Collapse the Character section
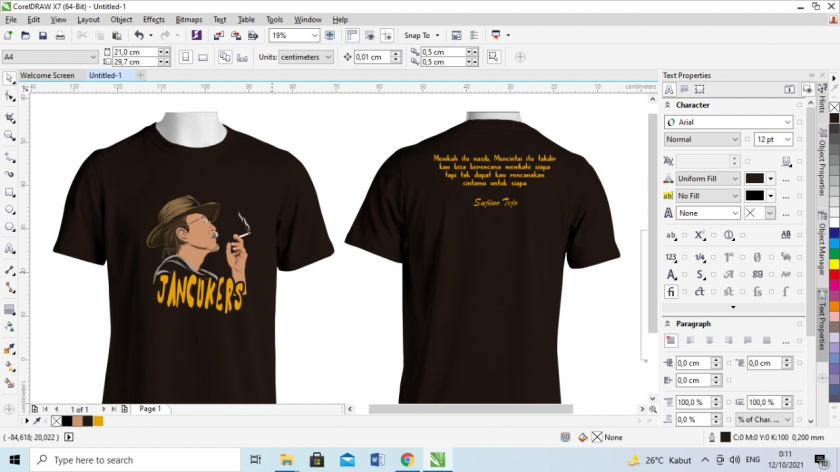 point(668,105)
